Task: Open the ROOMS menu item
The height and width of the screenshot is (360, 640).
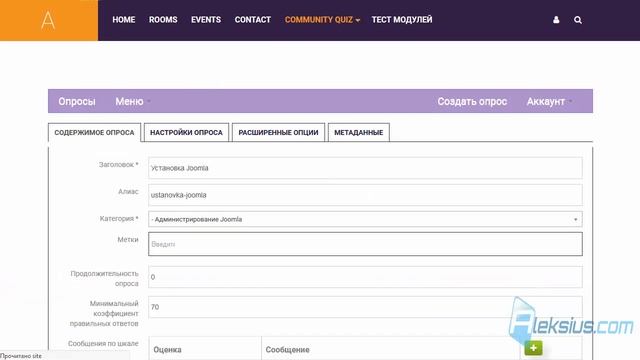Action: pos(163,20)
